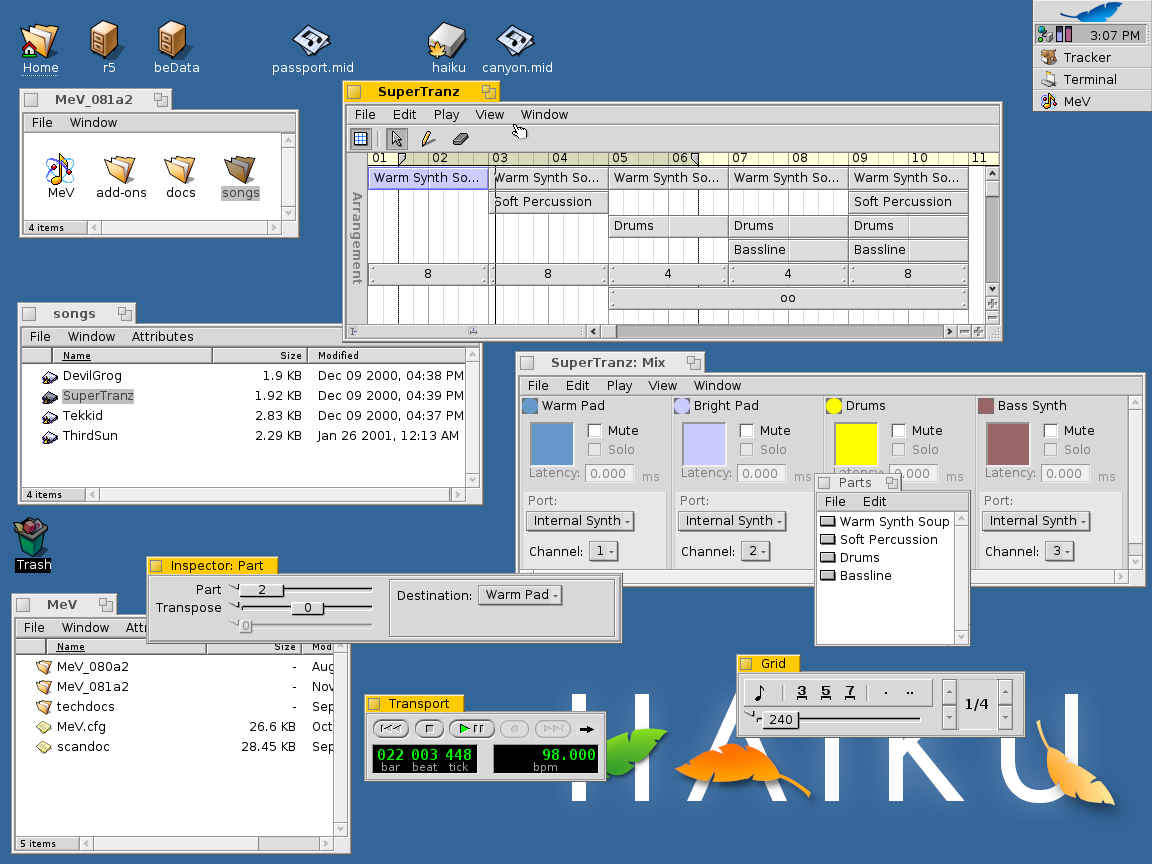1152x864 pixels.
Task: Open Destination Warm Pad dropdown in Inspector
Action: pyautogui.click(x=520, y=595)
